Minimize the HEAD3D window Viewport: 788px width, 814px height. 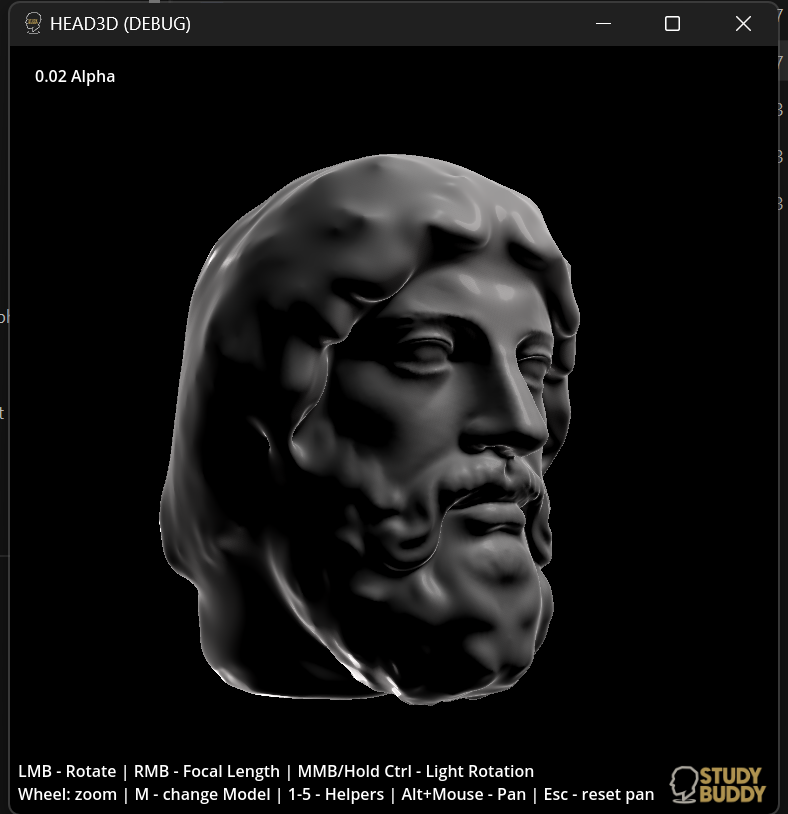(603, 23)
